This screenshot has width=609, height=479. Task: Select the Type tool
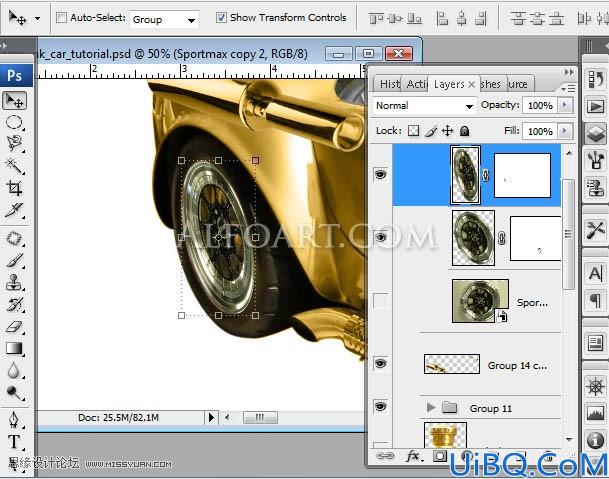point(14,442)
